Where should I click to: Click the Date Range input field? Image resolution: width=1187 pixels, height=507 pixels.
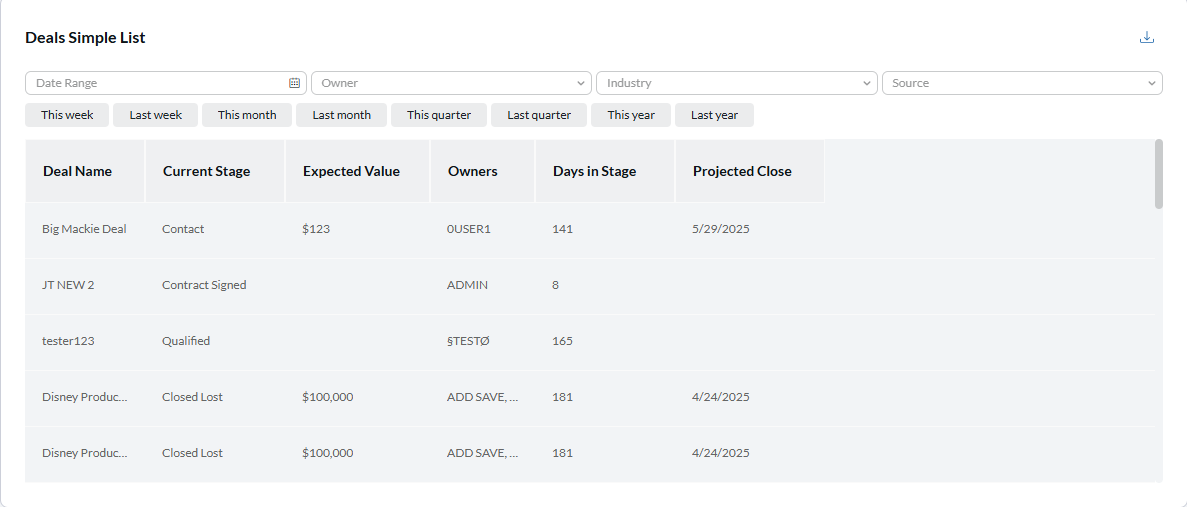point(155,83)
